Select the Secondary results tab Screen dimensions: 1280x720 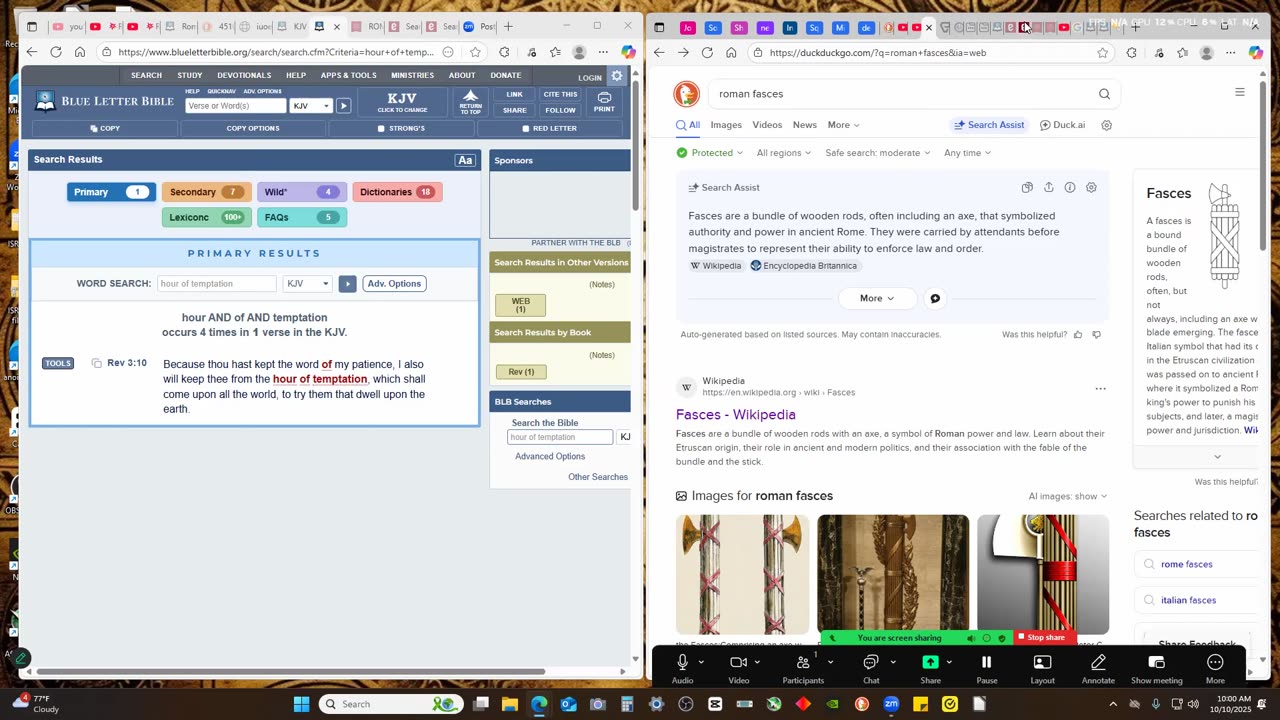(x=204, y=192)
